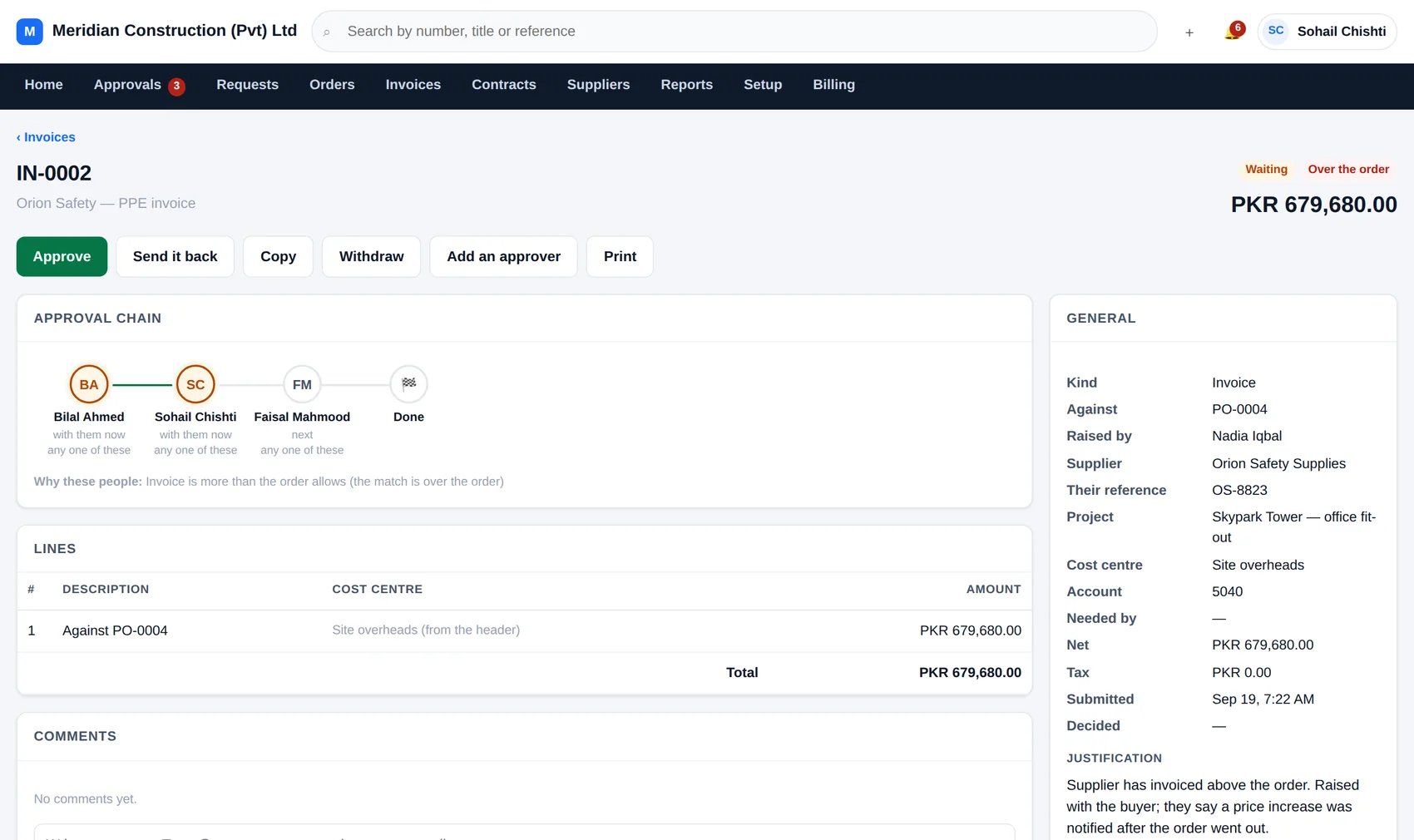Click the plus icon in header
This screenshot has width=1414, height=840.
coord(1189,32)
